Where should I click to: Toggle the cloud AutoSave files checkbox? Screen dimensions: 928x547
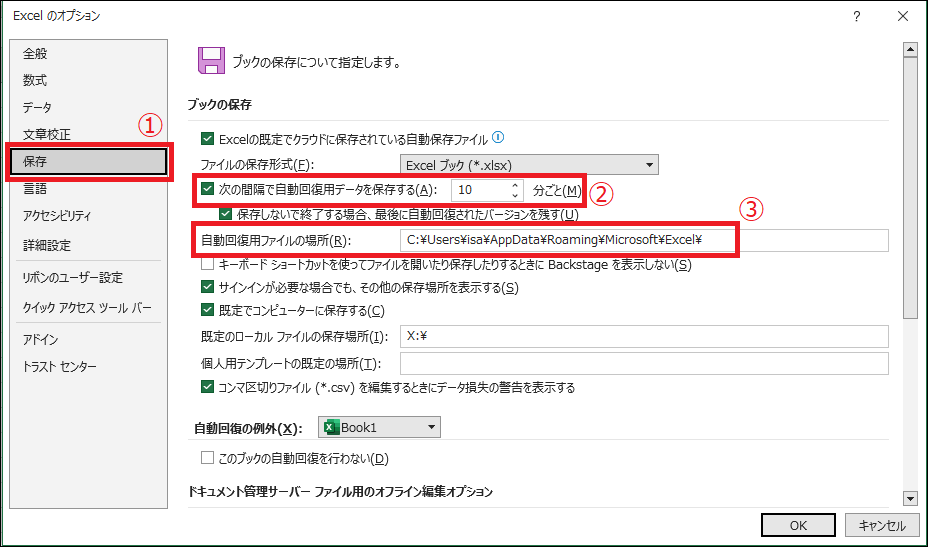coord(208,139)
